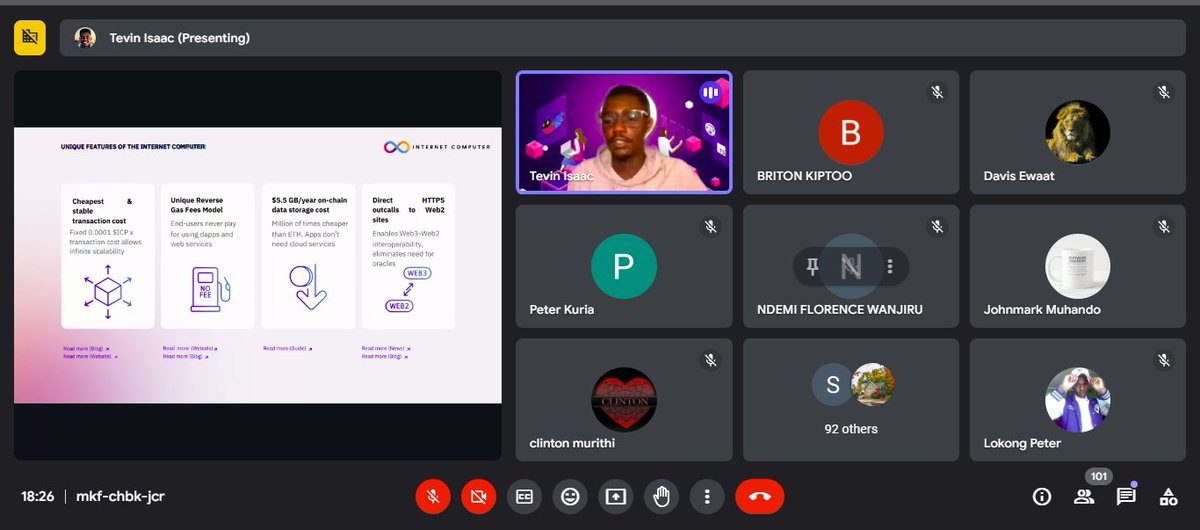Turn on the camera

pos(479,496)
